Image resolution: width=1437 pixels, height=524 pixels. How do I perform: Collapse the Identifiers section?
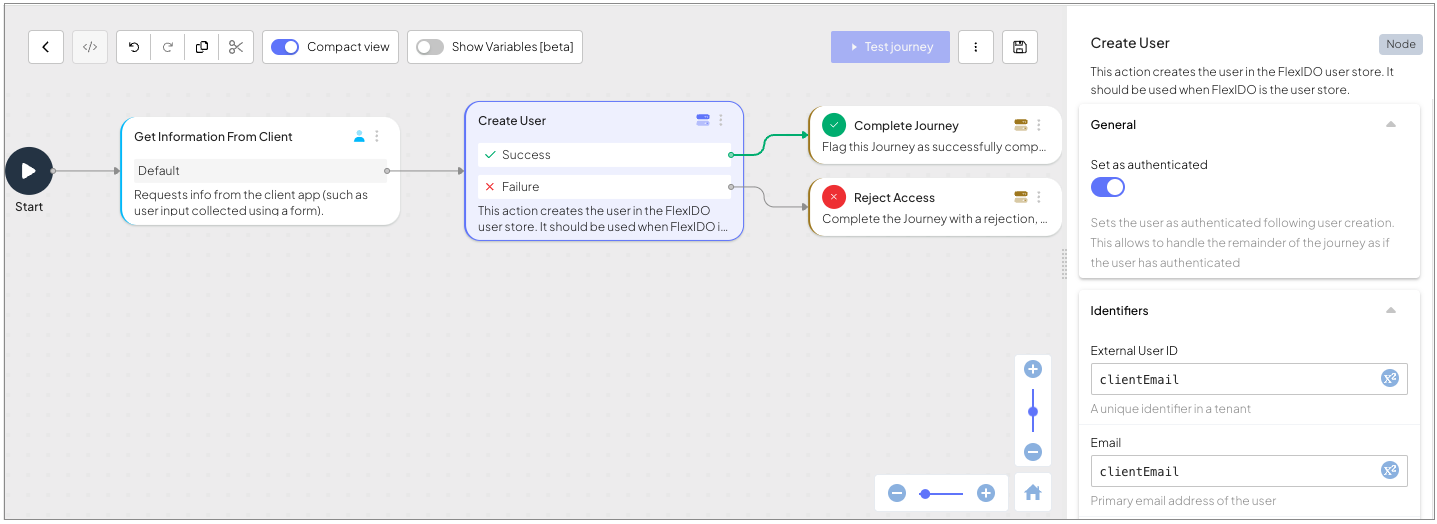point(1390,311)
